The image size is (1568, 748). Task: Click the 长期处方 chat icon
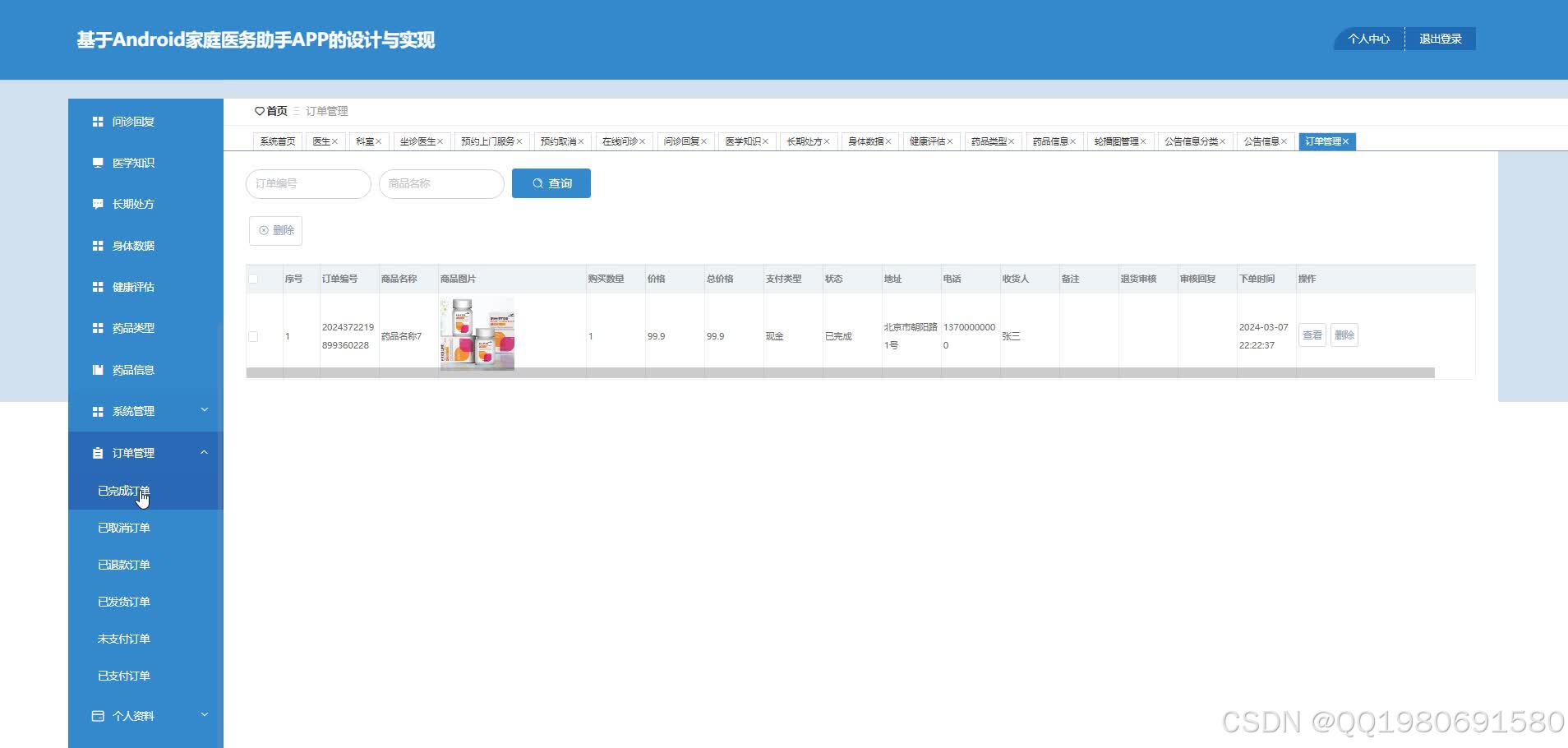[98, 204]
